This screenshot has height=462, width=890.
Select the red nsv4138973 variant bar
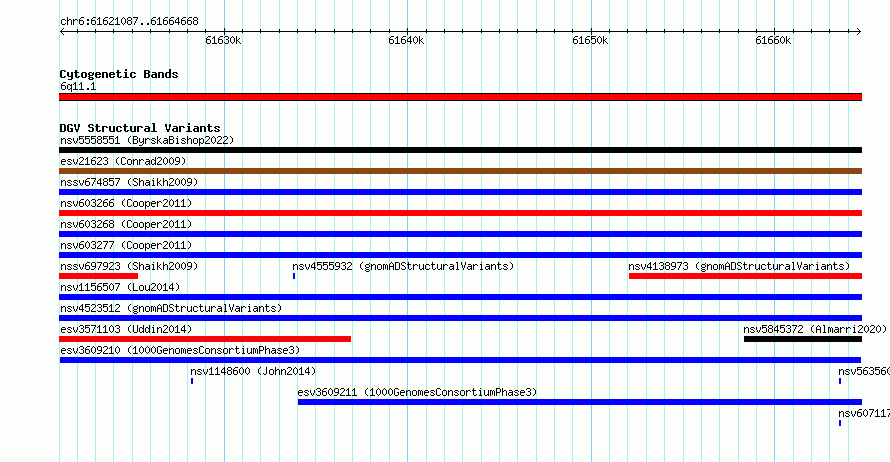click(x=745, y=276)
